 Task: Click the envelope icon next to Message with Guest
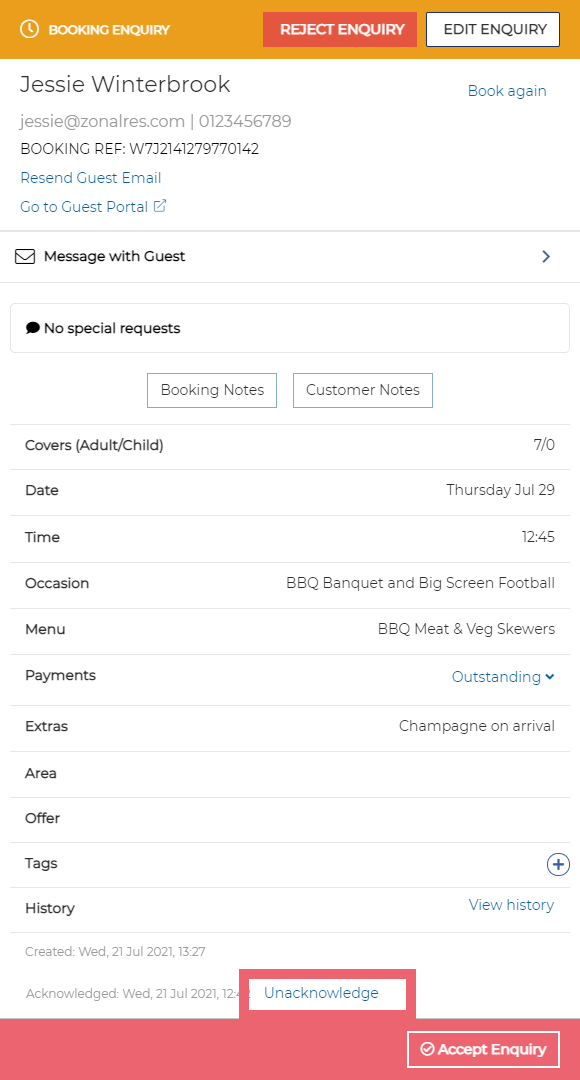[x=25, y=257]
